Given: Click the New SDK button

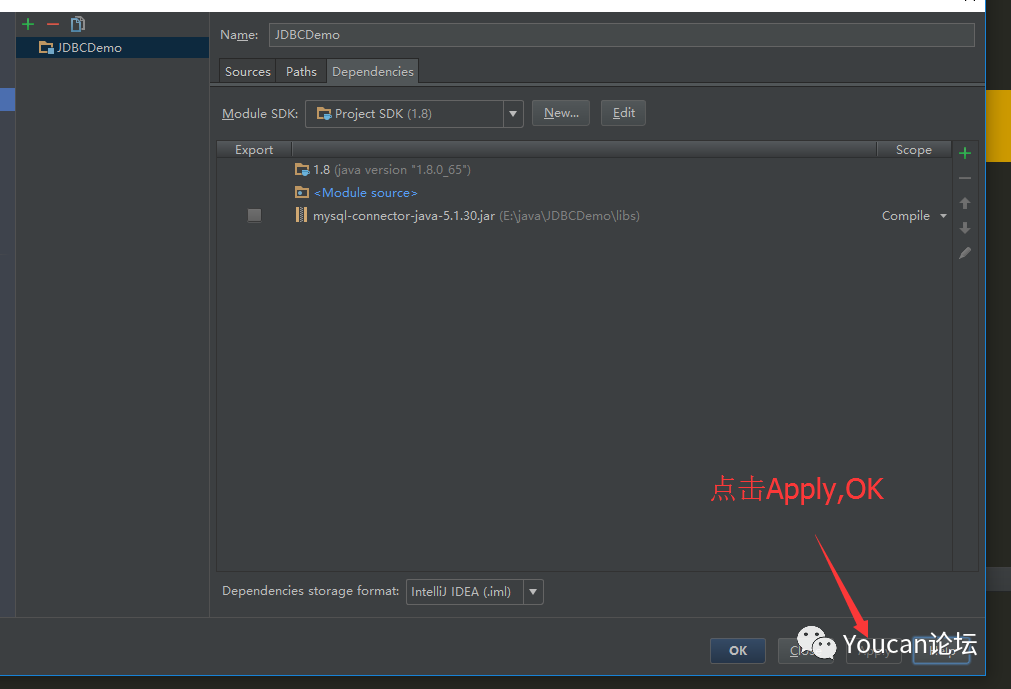Looking at the screenshot, I should [x=560, y=112].
